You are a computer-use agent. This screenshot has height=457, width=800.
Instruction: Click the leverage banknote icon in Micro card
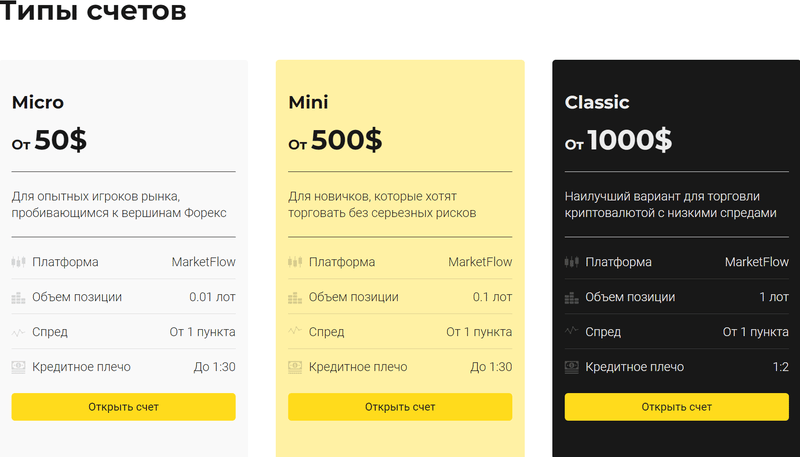(18, 367)
